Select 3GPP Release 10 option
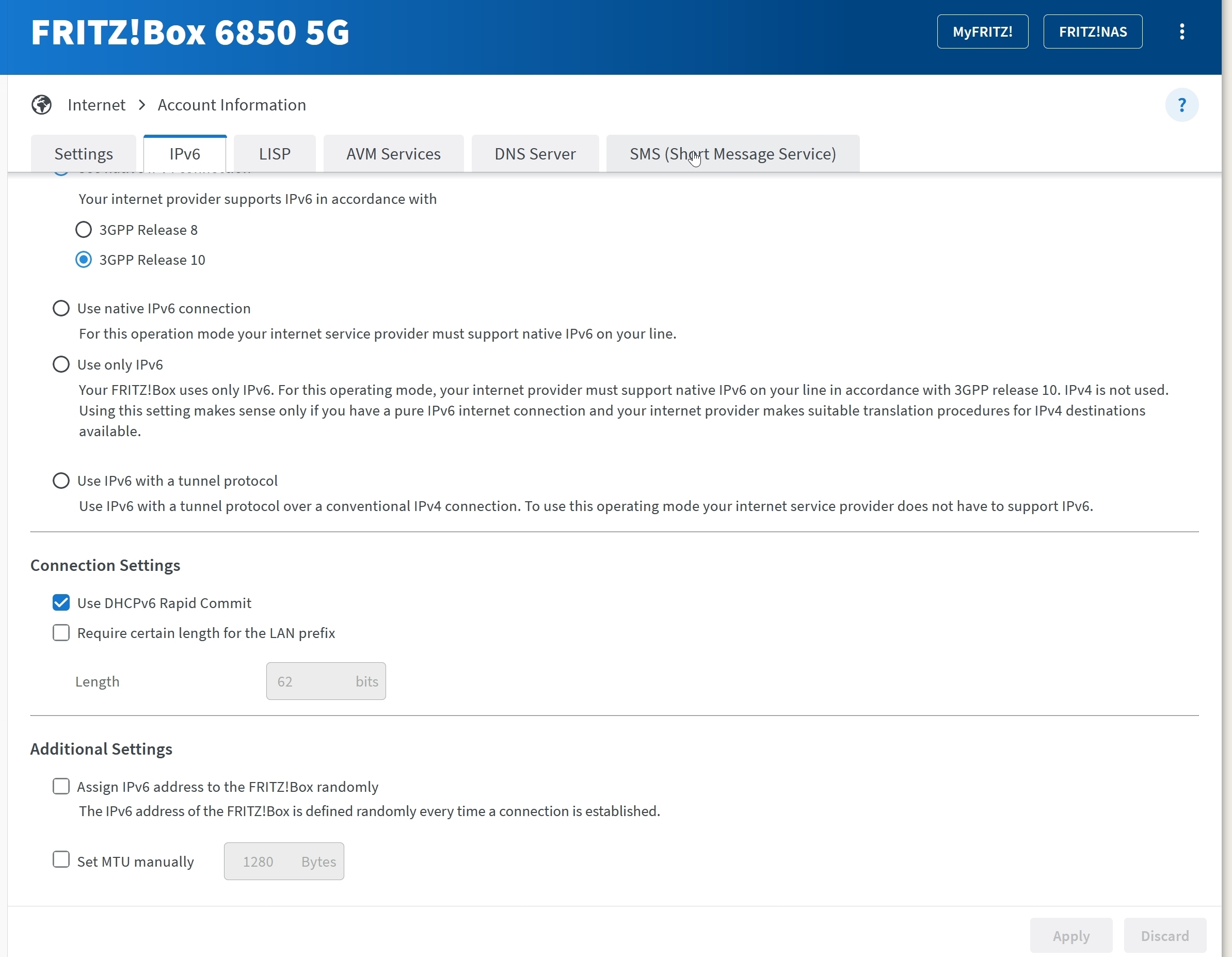 [84, 260]
